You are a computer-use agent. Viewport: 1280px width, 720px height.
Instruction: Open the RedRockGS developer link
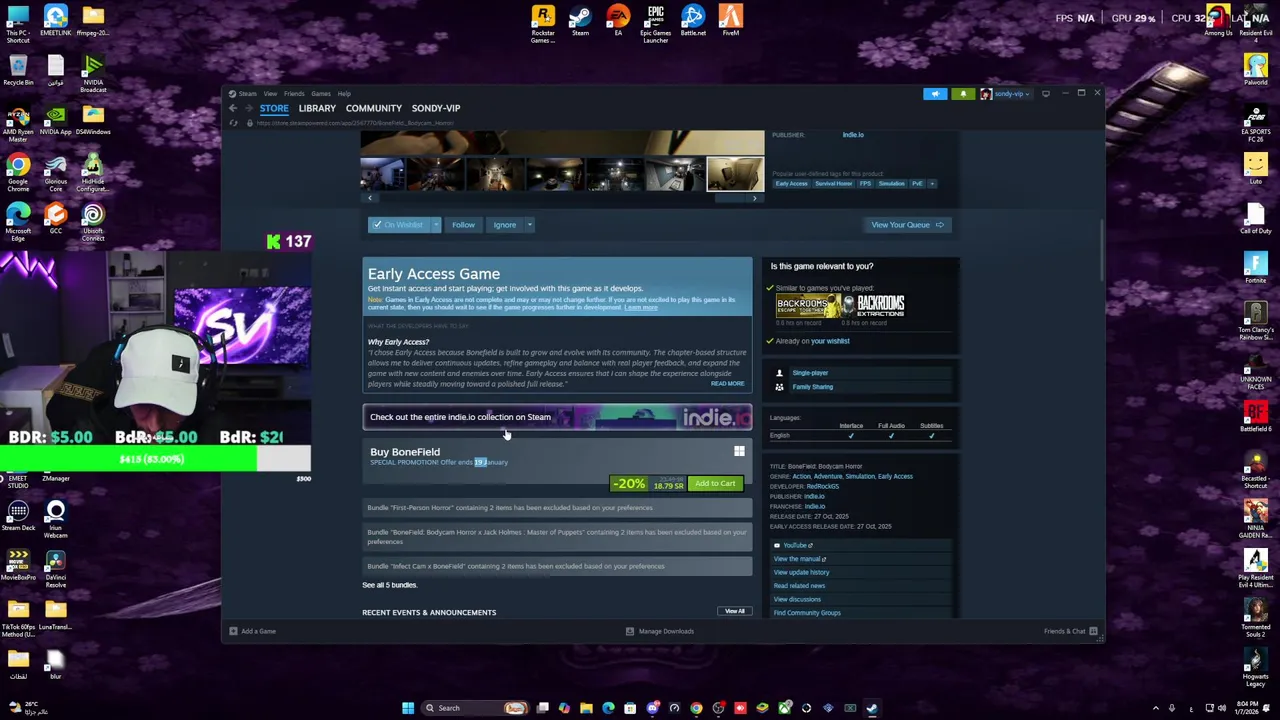click(823, 486)
